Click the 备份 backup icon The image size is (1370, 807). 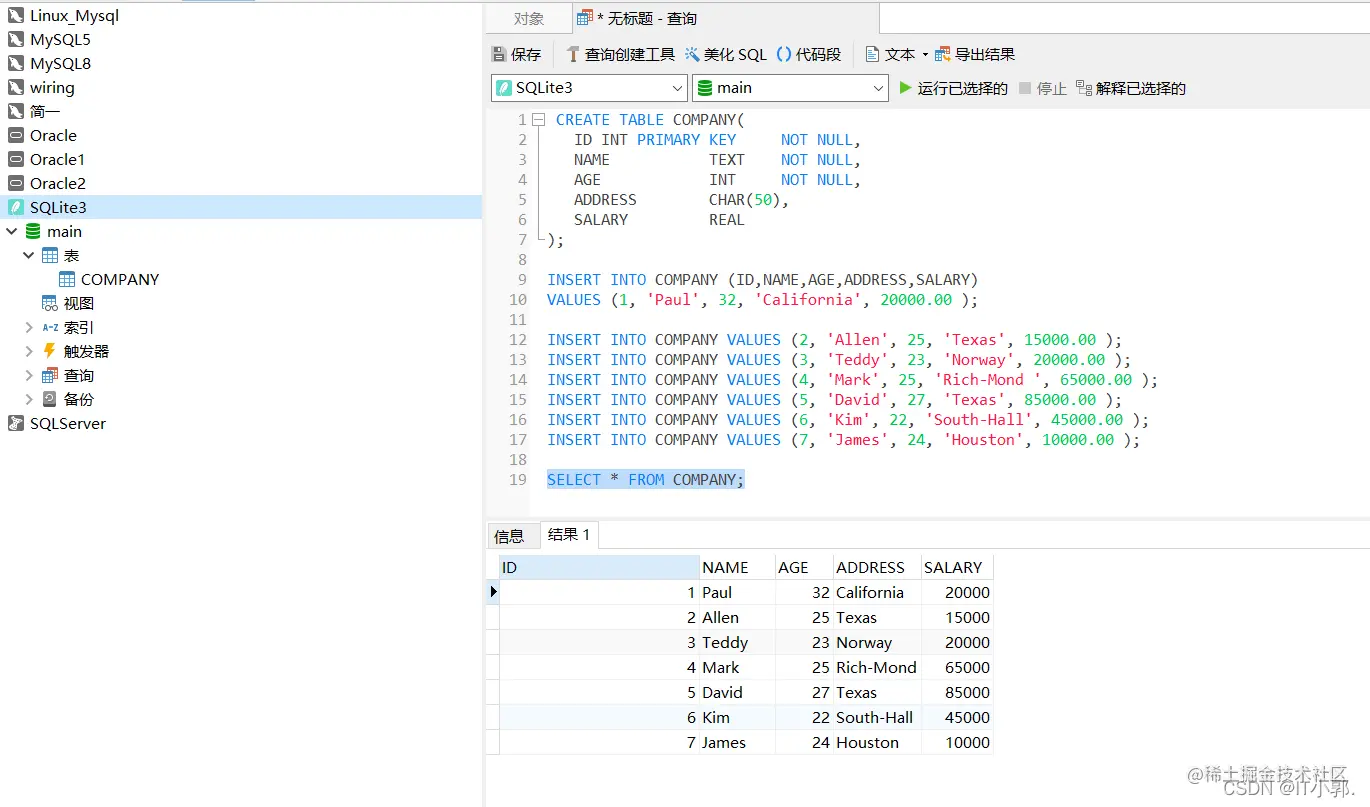click(50, 400)
